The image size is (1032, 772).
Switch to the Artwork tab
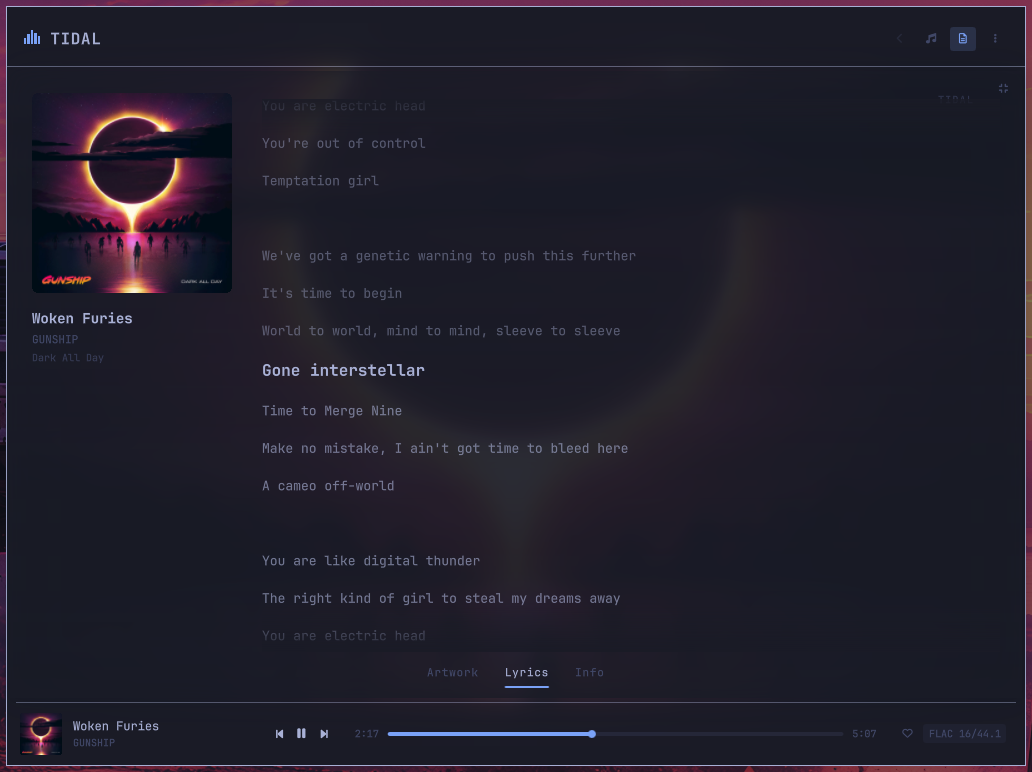tap(452, 672)
